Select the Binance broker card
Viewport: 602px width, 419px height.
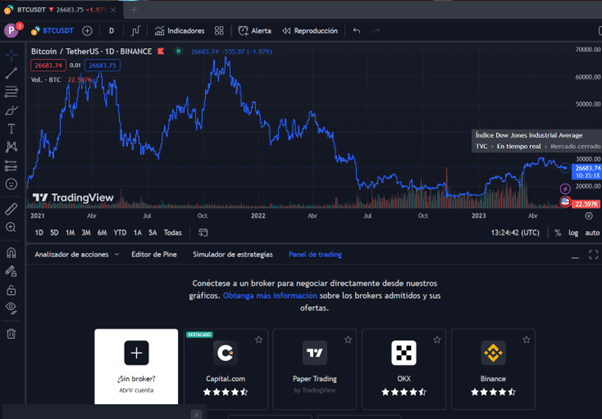click(493, 369)
